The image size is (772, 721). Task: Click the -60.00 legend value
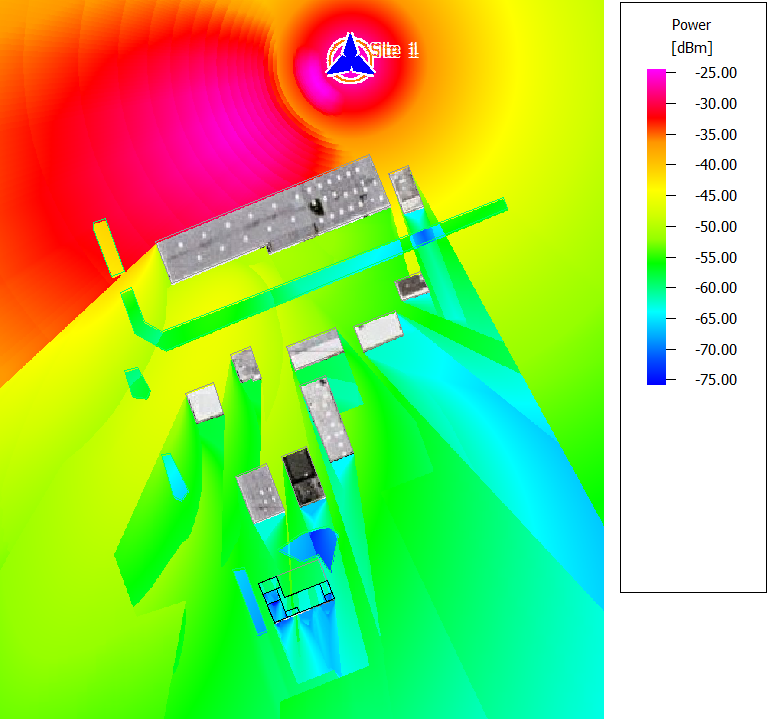pos(715,287)
